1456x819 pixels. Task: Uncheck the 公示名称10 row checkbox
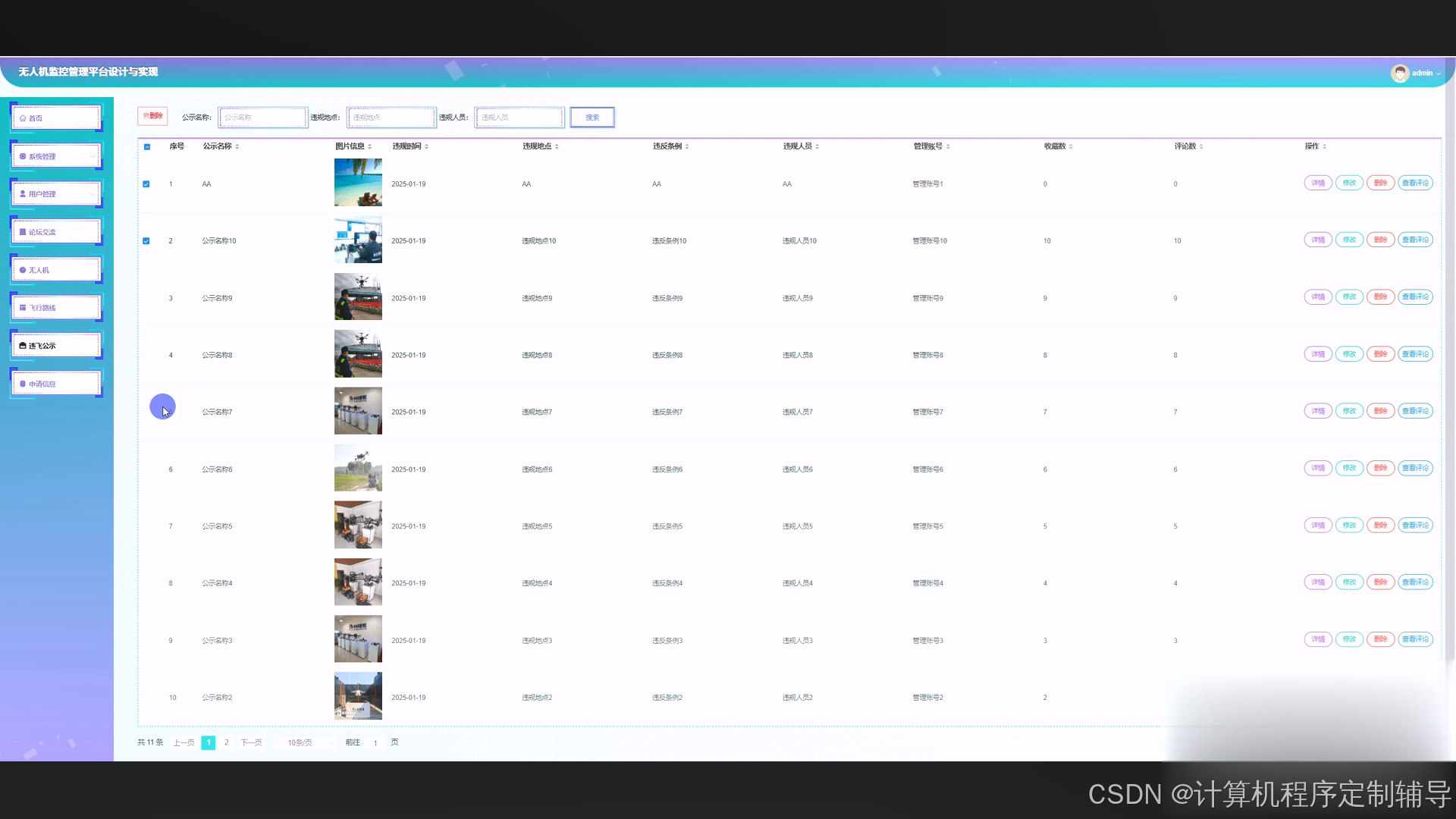[146, 241]
